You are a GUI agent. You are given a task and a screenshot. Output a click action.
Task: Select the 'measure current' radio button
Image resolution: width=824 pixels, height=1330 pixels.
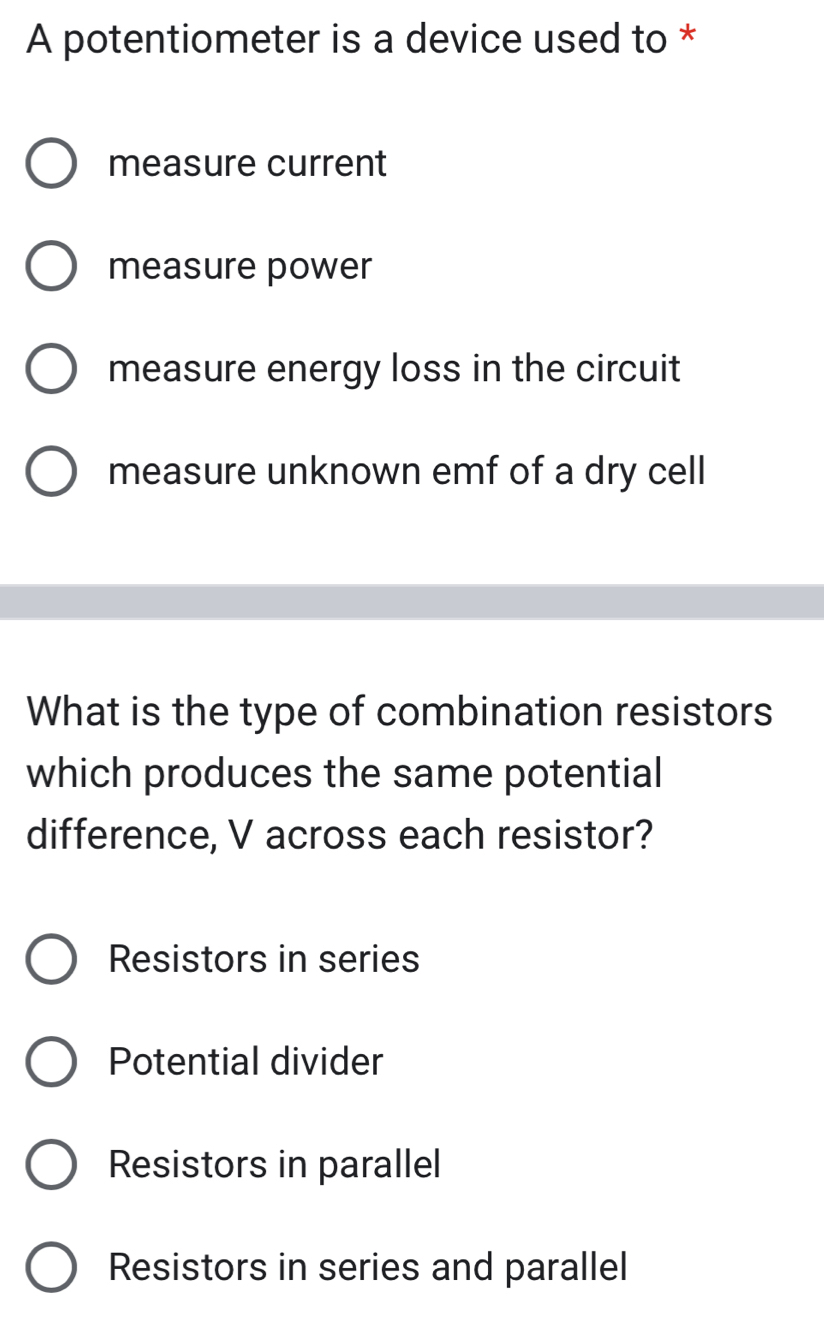pos(50,163)
